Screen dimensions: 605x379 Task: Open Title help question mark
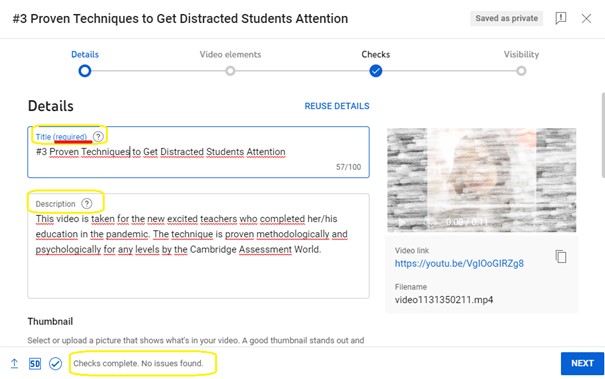[x=98, y=136]
